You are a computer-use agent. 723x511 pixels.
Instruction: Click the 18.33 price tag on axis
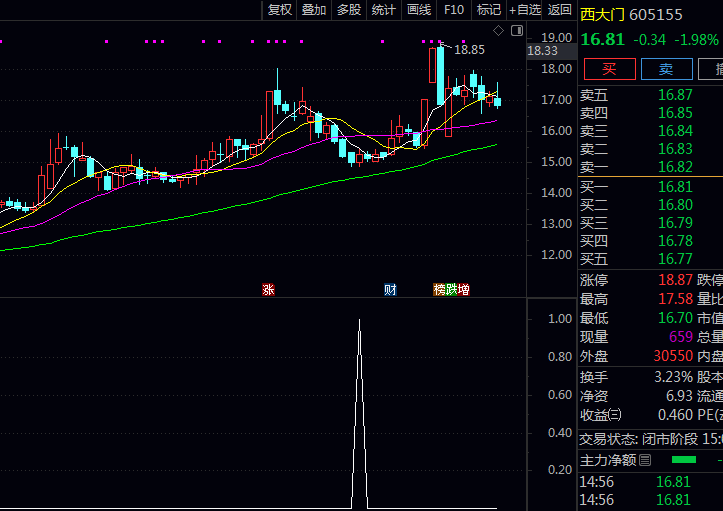point(543,50)
